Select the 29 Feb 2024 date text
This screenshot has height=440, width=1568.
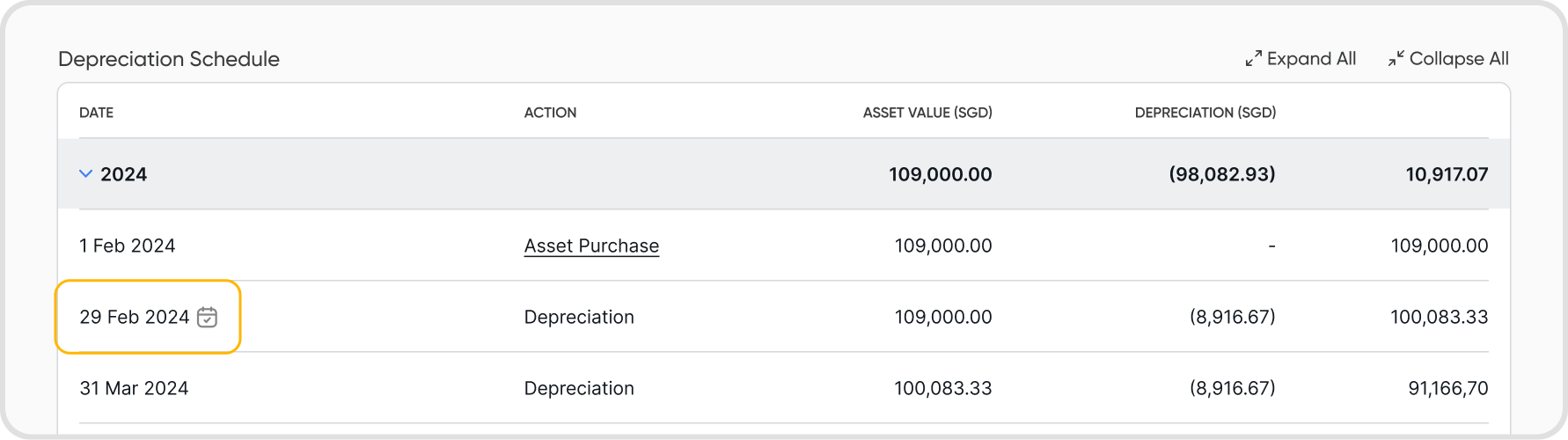click(x=134, y=317)
